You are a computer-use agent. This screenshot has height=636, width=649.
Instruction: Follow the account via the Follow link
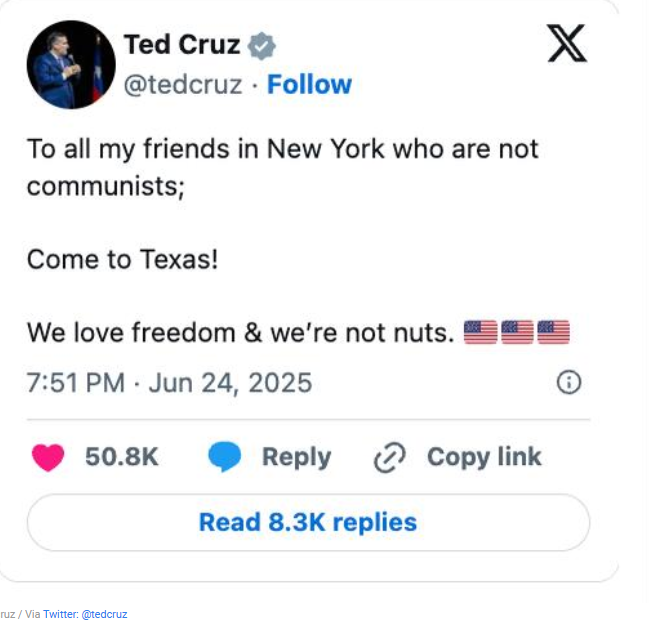pos(309,85)
